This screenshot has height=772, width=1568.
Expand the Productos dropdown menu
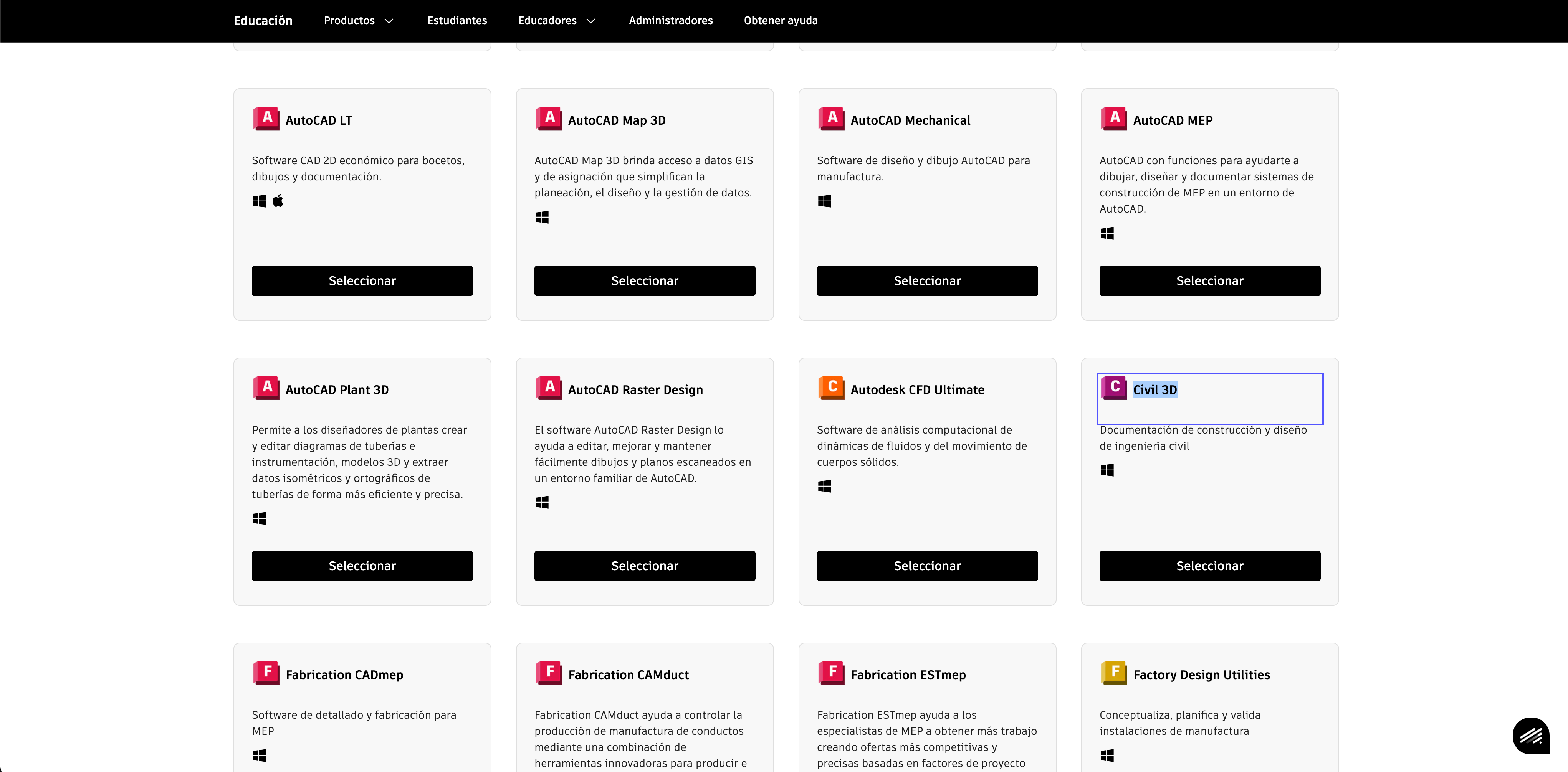click(359, 21)
